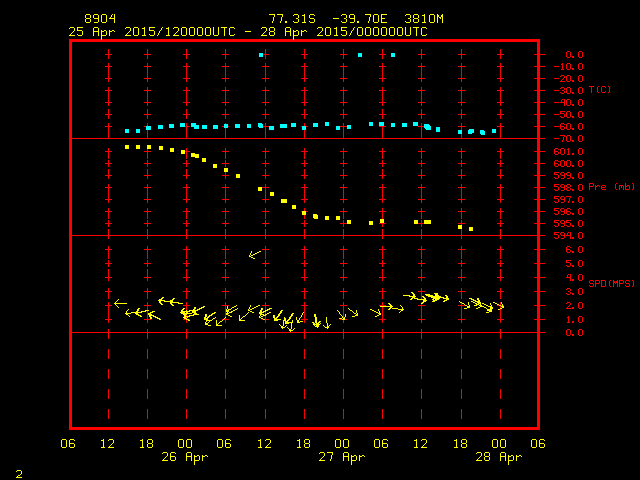Click the 595.0 pressure axis value
This screenshot has height=480, width=640.
[569, 224]
